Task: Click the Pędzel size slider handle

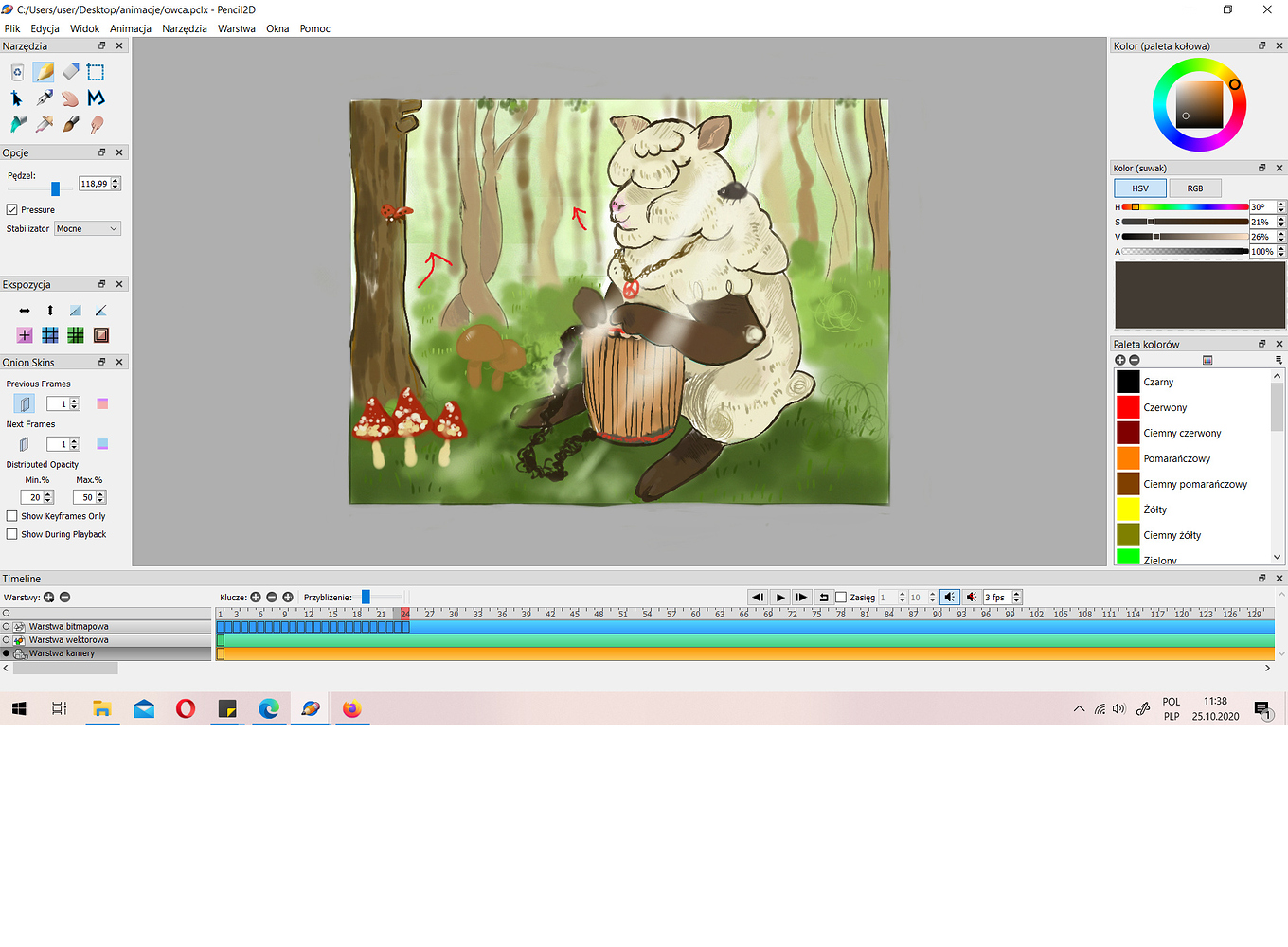Action: [x=55, y=188]
